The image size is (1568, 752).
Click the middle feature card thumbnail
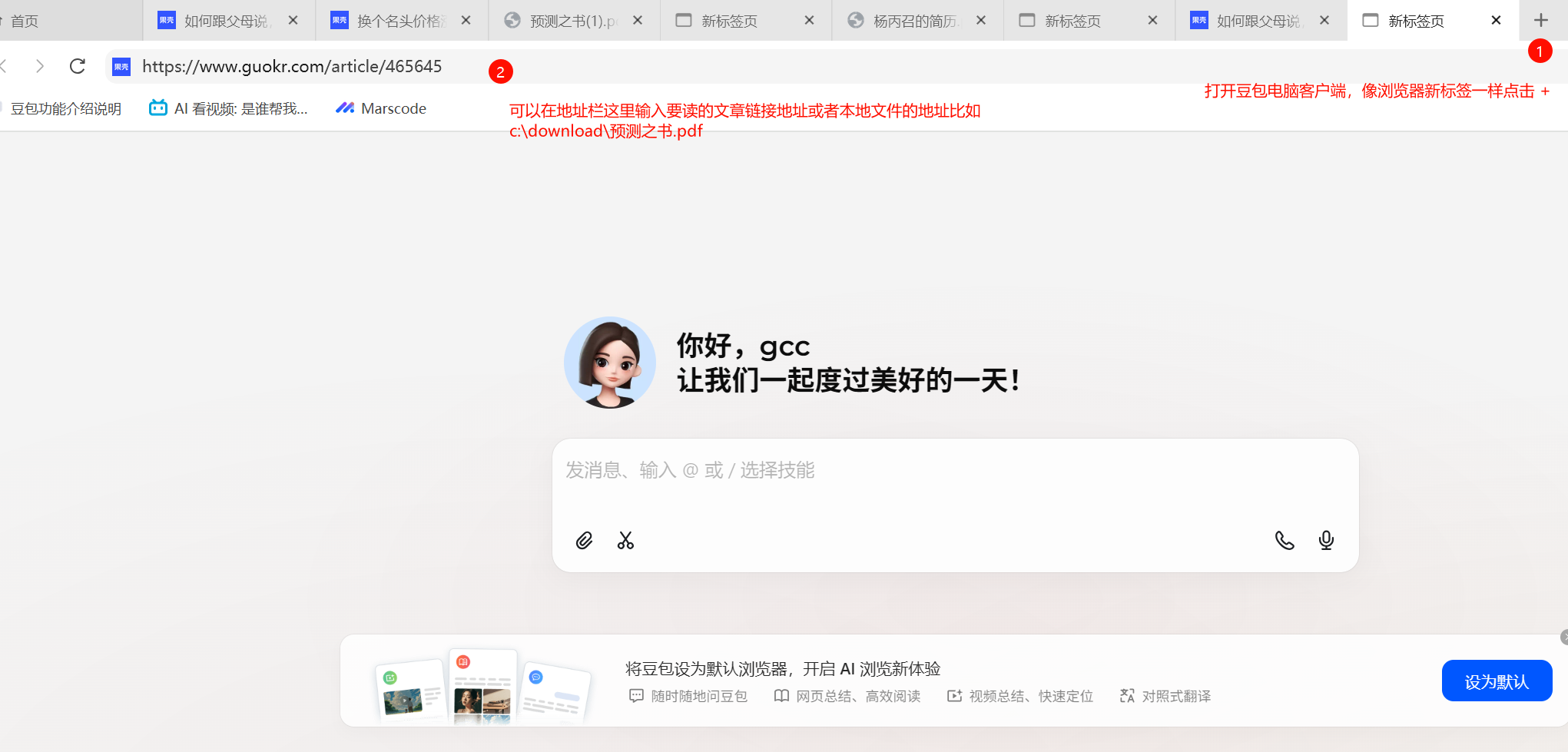(x=482, y=686)
